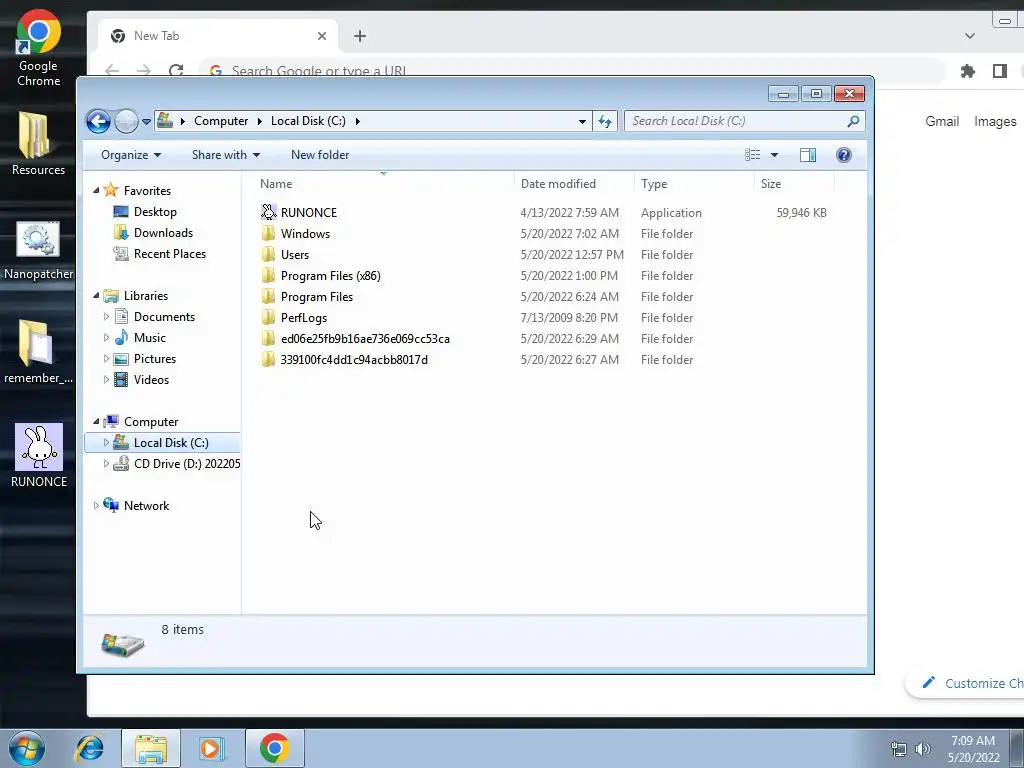Click taskbar clock showing 7:09 AM

tap(973, 749)
